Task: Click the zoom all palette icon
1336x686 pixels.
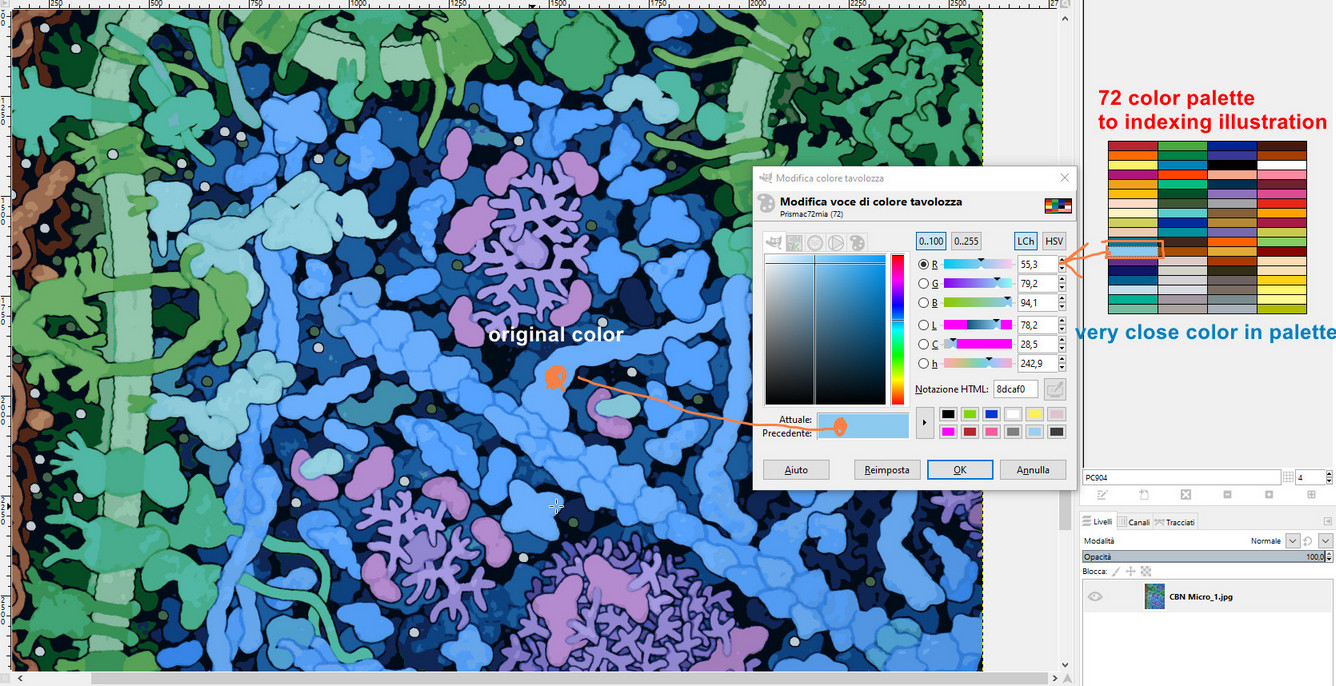Action: [x=1311, y=494]
